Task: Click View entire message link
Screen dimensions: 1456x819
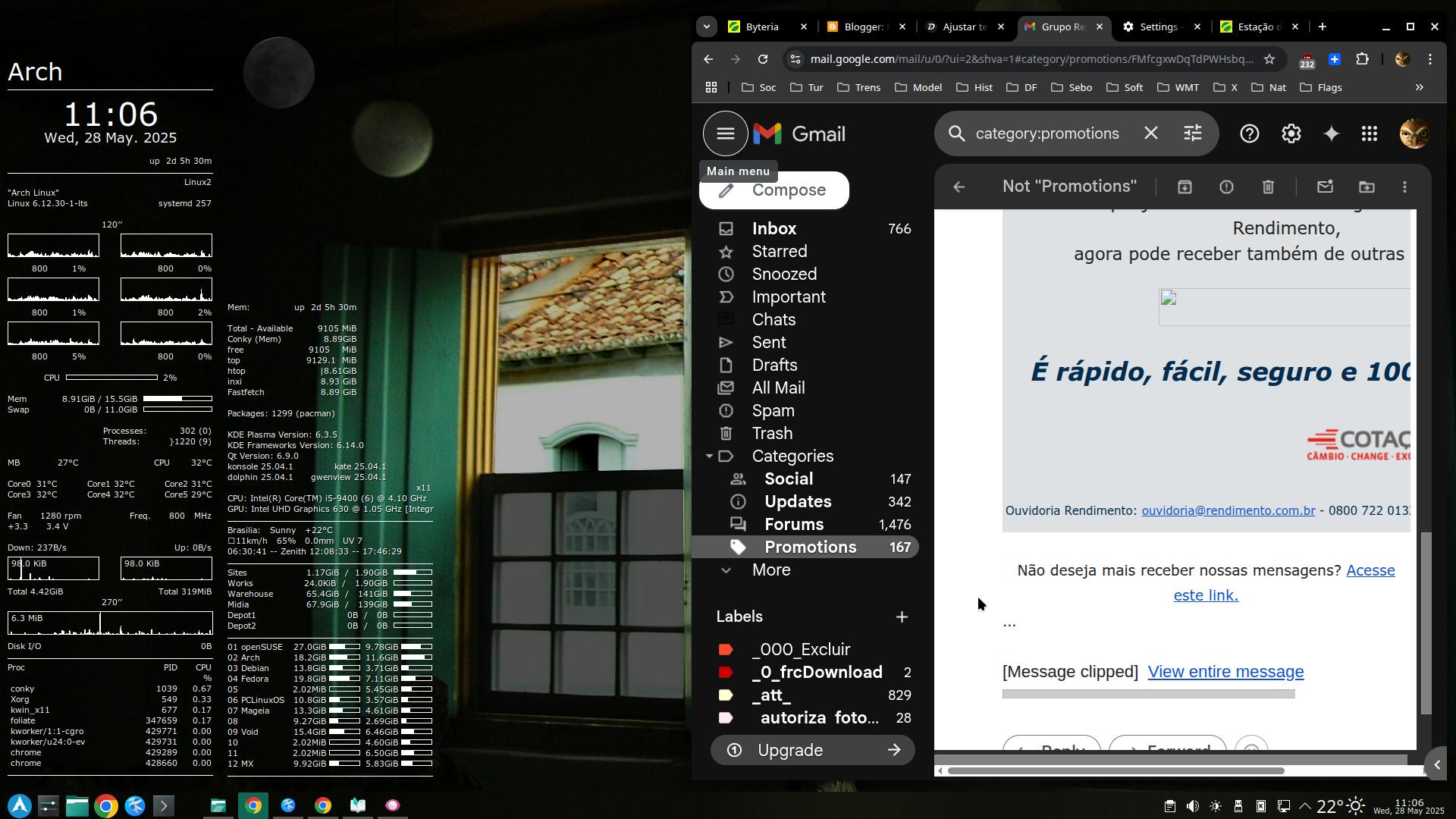Action: point(1225,672)
